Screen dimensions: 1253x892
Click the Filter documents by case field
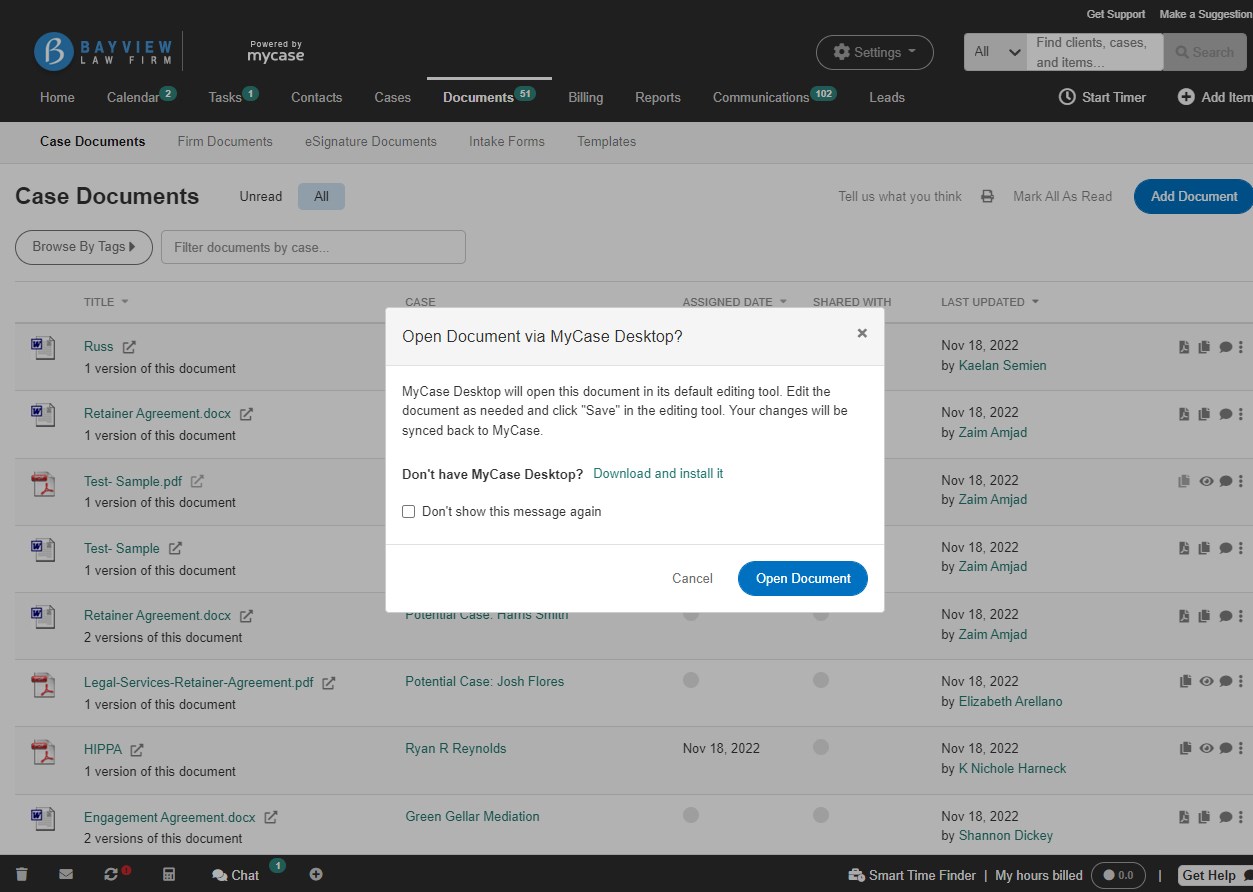312,246
